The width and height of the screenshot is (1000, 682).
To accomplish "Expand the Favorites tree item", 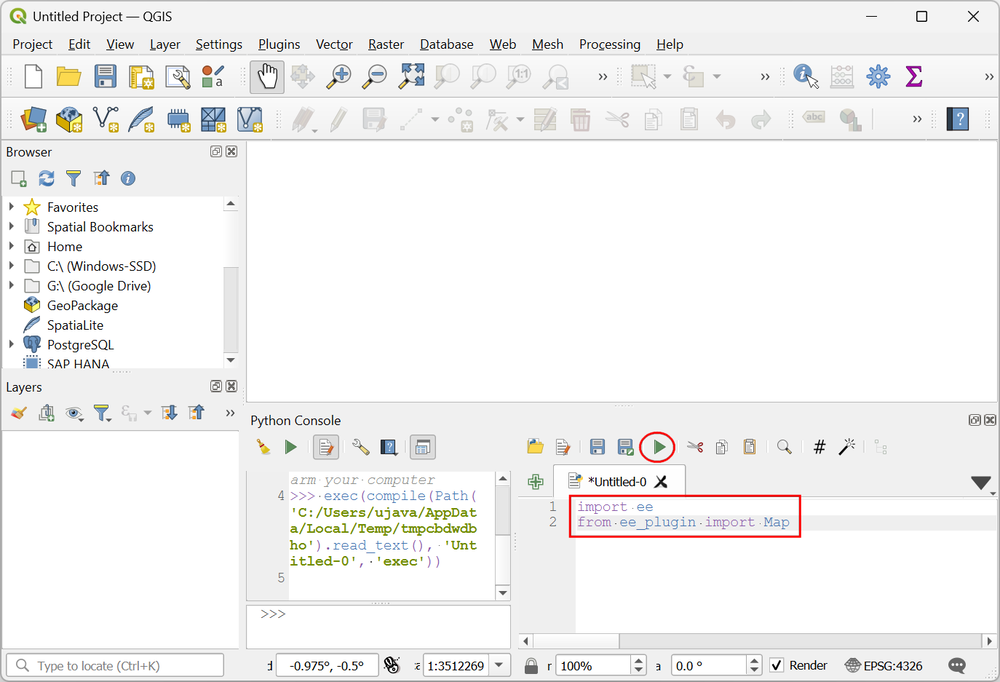I will (x=11, y=207).
